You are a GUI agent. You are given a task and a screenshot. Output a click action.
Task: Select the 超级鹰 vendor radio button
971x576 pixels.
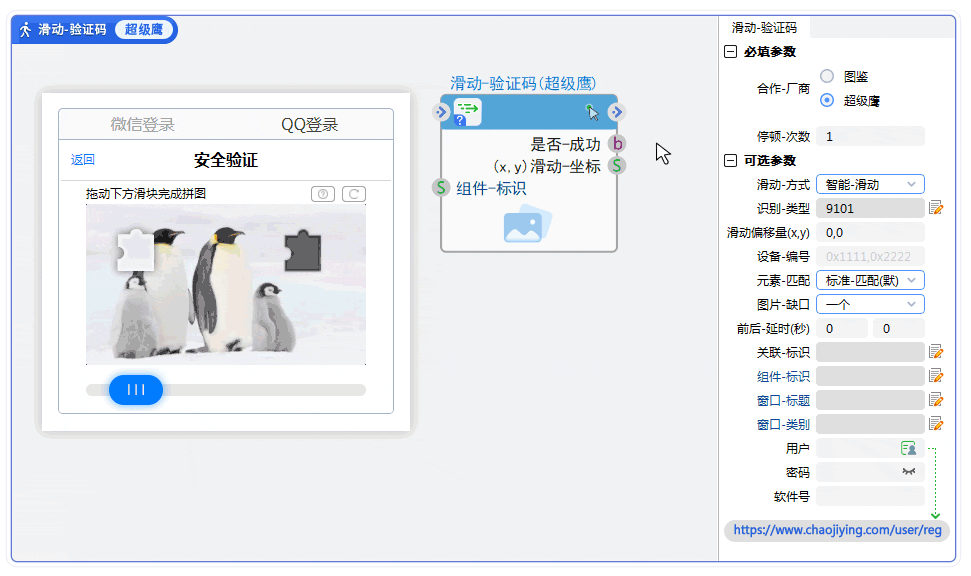827,100
